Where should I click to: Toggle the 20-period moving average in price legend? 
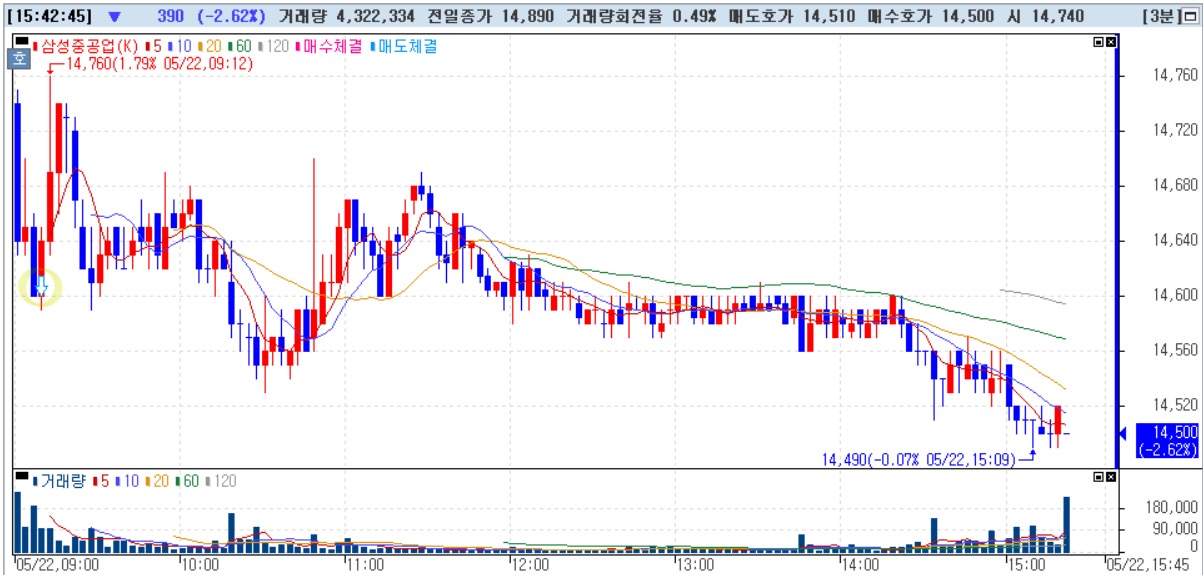click(x=210, y=46)
